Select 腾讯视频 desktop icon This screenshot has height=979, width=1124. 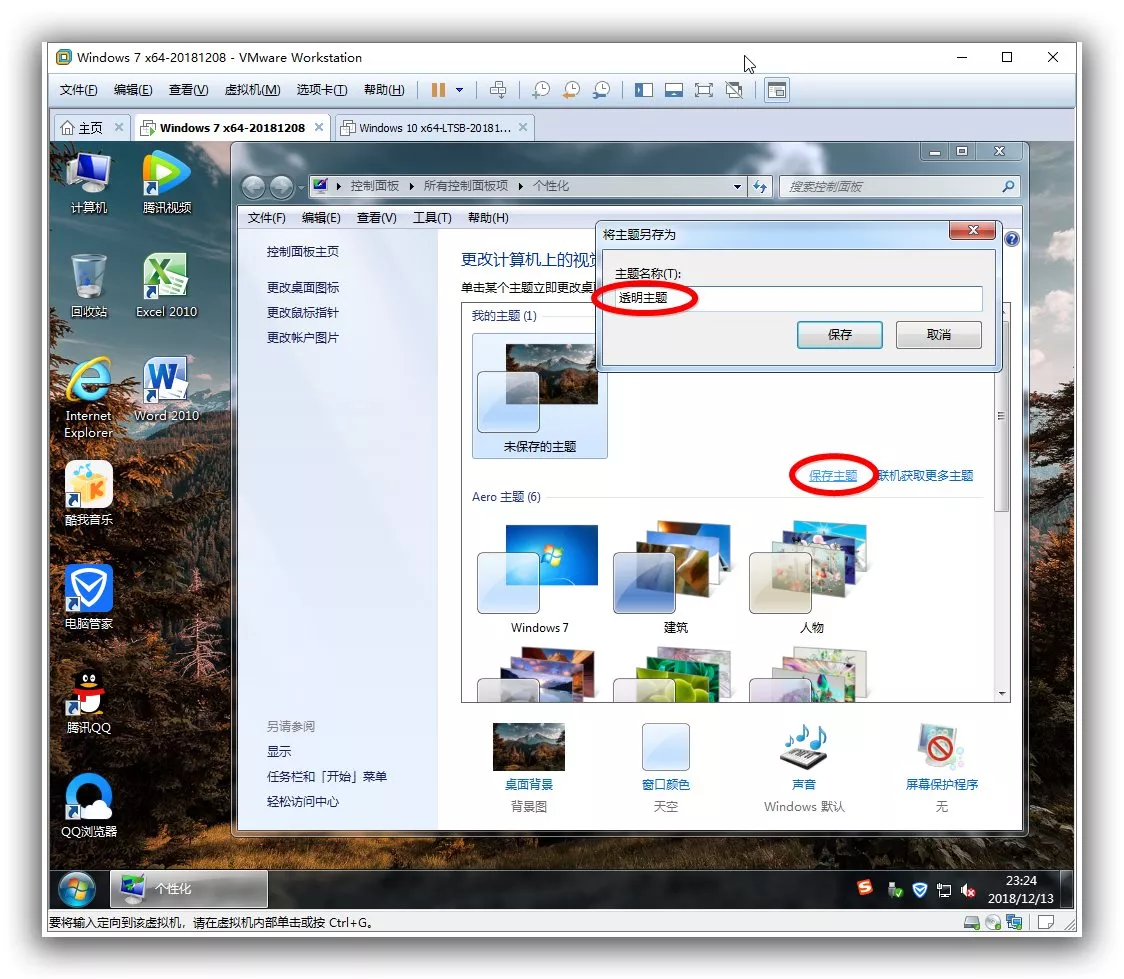tap(166, 183)
